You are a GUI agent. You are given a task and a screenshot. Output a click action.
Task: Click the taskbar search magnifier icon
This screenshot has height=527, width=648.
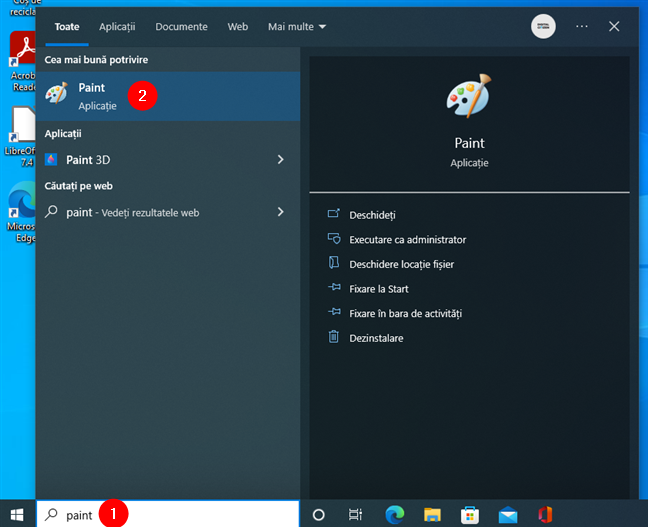pos(51,515)
